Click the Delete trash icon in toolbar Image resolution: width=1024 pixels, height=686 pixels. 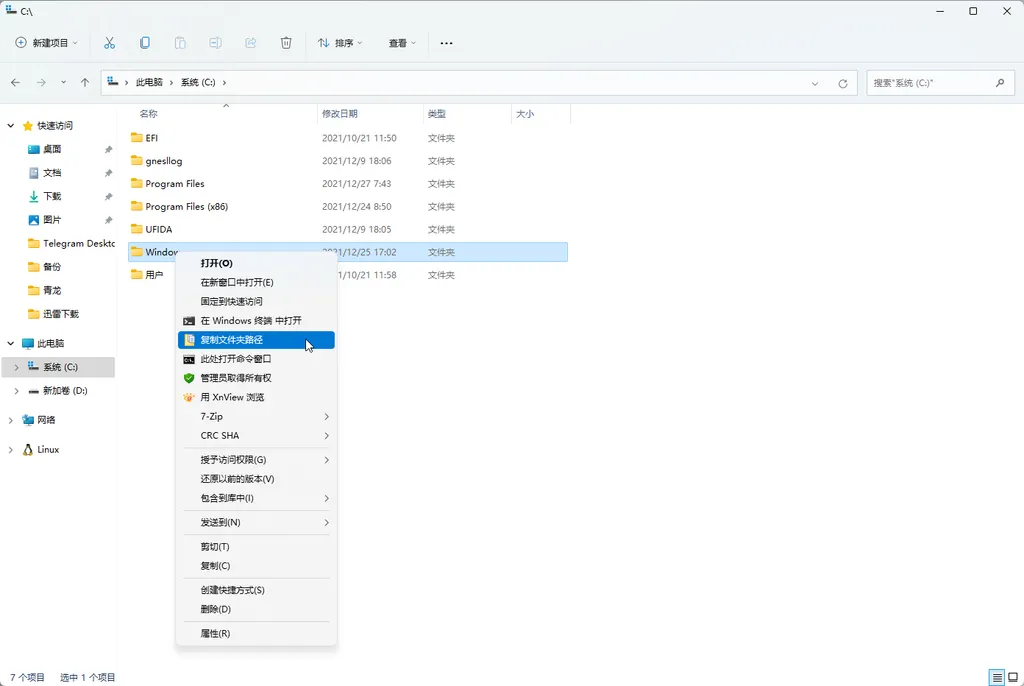coord(286,43)
